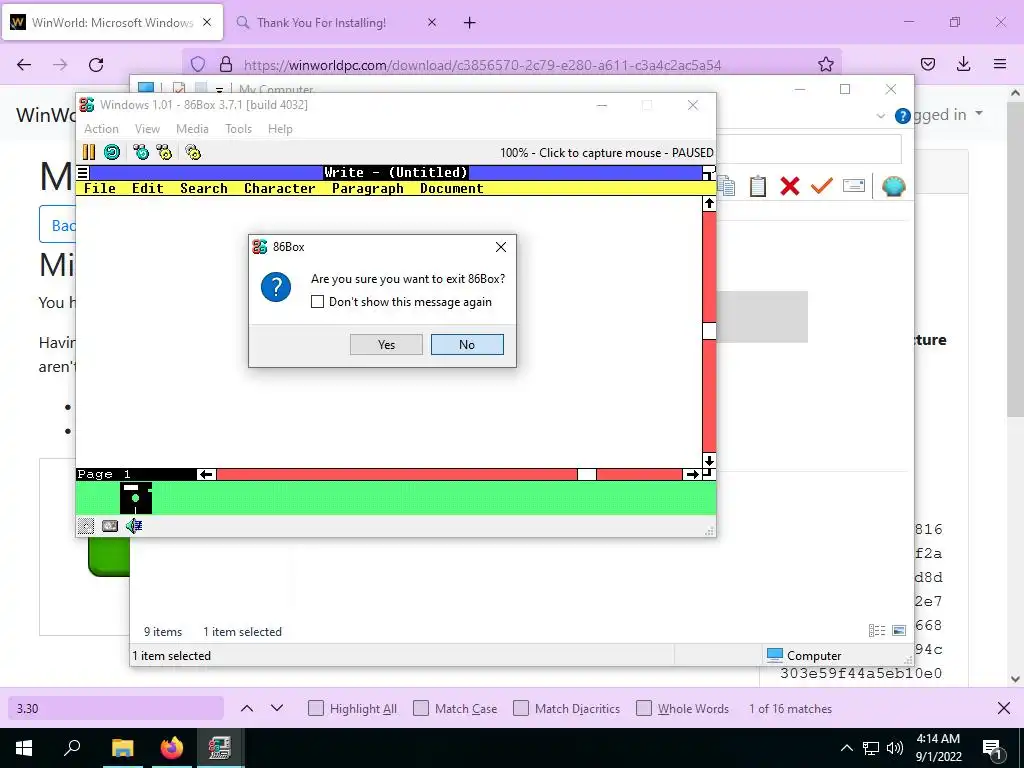Click the floppy drive status bar icon
Screen dimensions: 1024x768
pos(86,526)
